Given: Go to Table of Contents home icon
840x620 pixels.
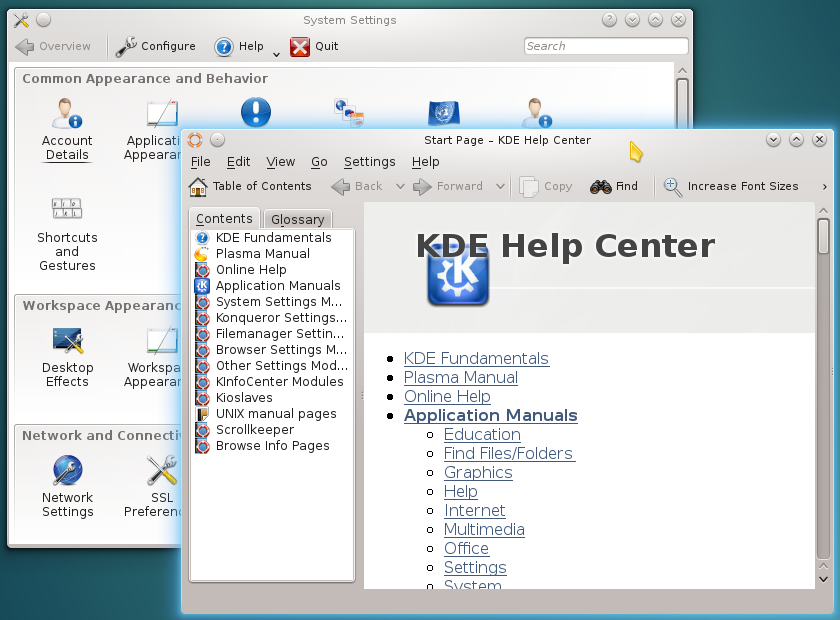Looking at the screenshot, I should [x=198, y=186].
